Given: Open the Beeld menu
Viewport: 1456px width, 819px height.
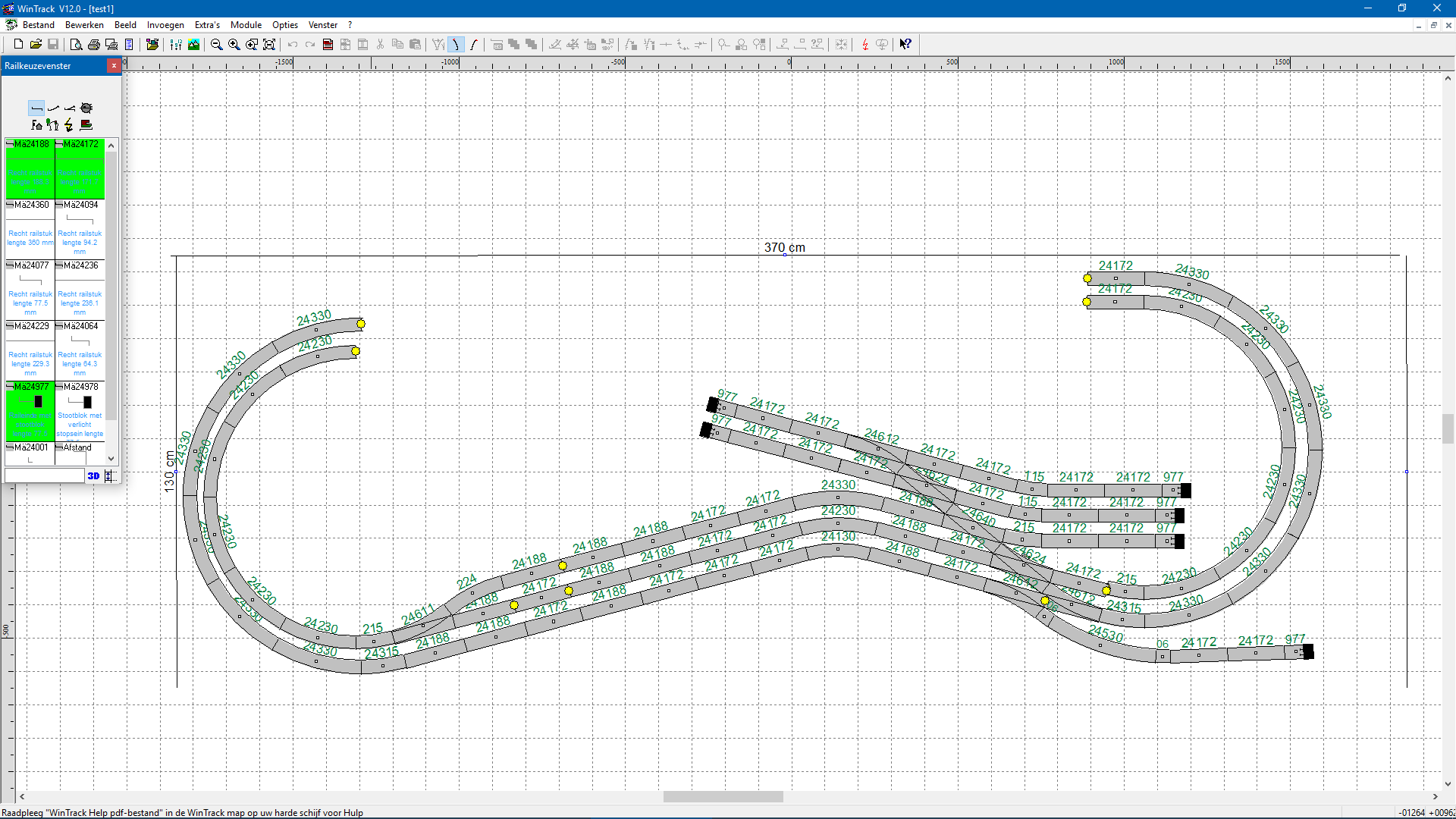Looking at the screenshot, I should [x=125, y=25].
